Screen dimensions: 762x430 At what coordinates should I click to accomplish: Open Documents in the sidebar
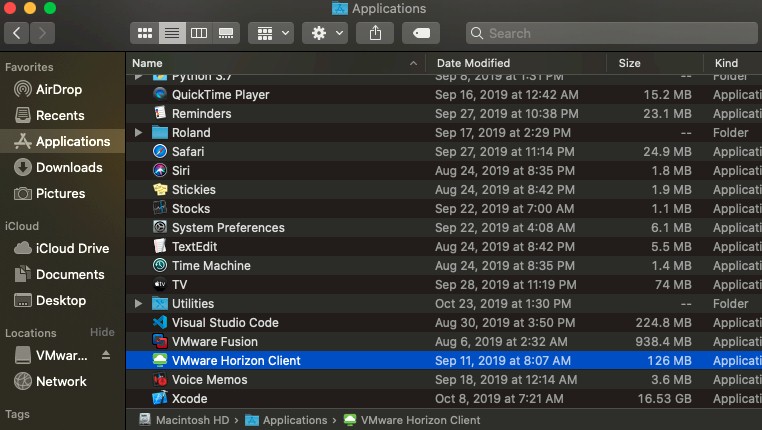[62, 275]
